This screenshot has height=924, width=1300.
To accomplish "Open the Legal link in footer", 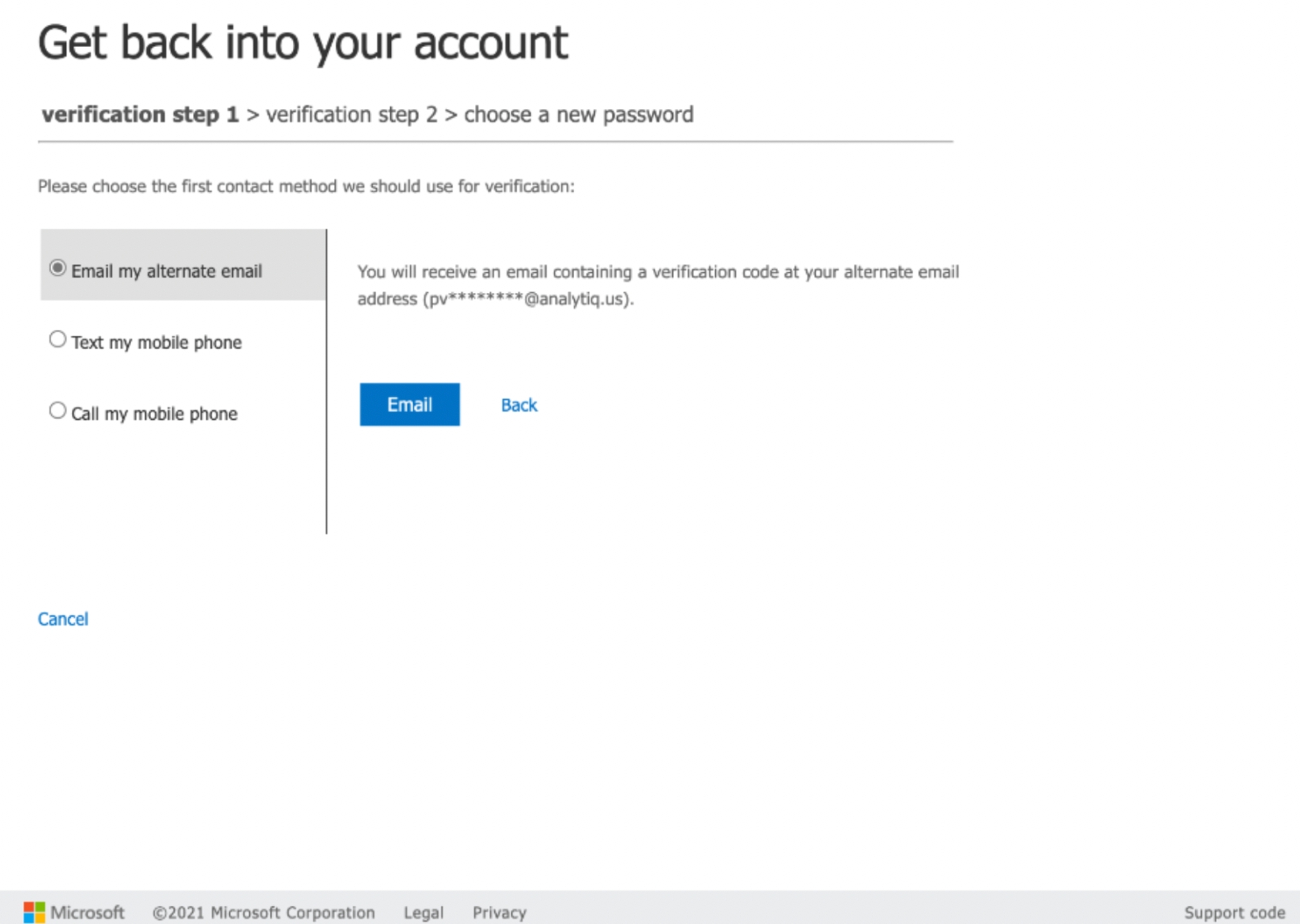I will (423, 912).
